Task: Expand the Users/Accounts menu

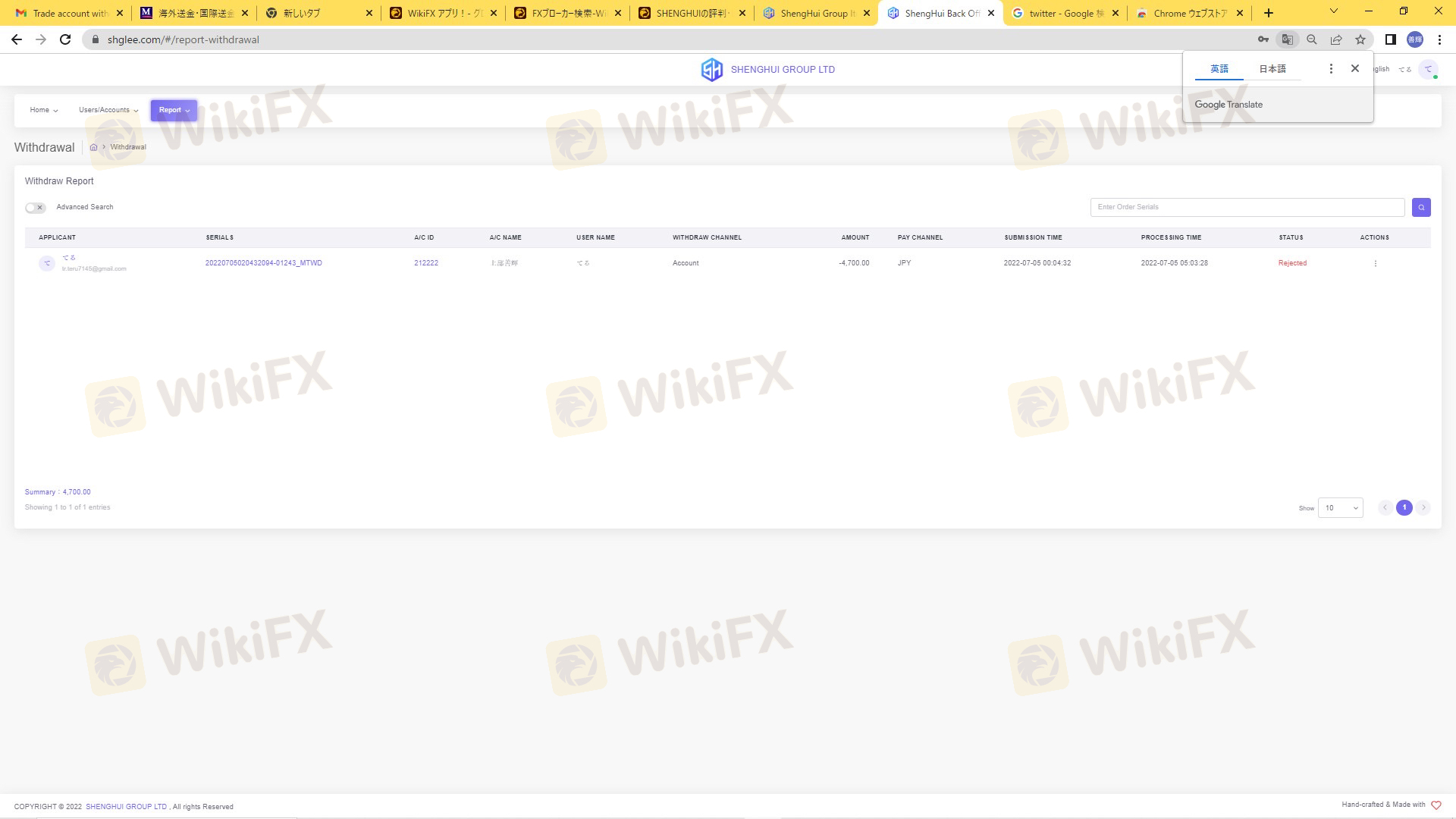Action: pyautogui.click(x=108, y=111)
